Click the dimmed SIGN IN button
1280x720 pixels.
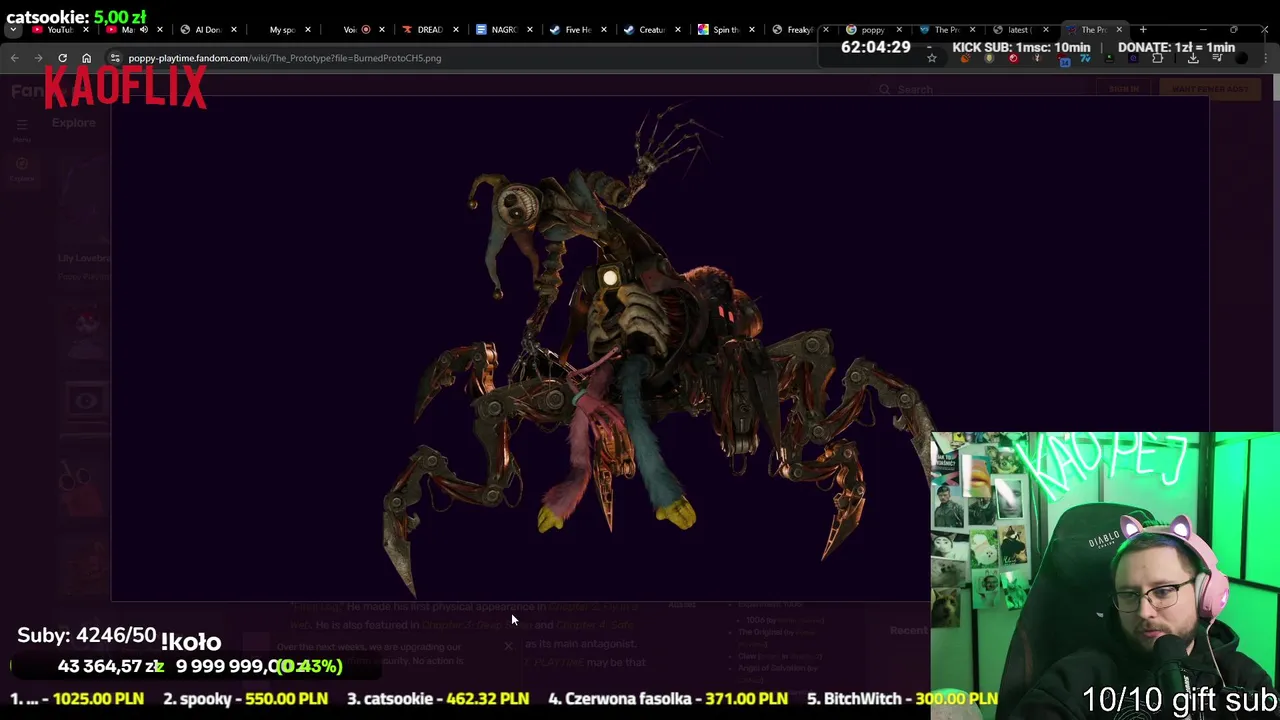click(x=1124, y=89)
